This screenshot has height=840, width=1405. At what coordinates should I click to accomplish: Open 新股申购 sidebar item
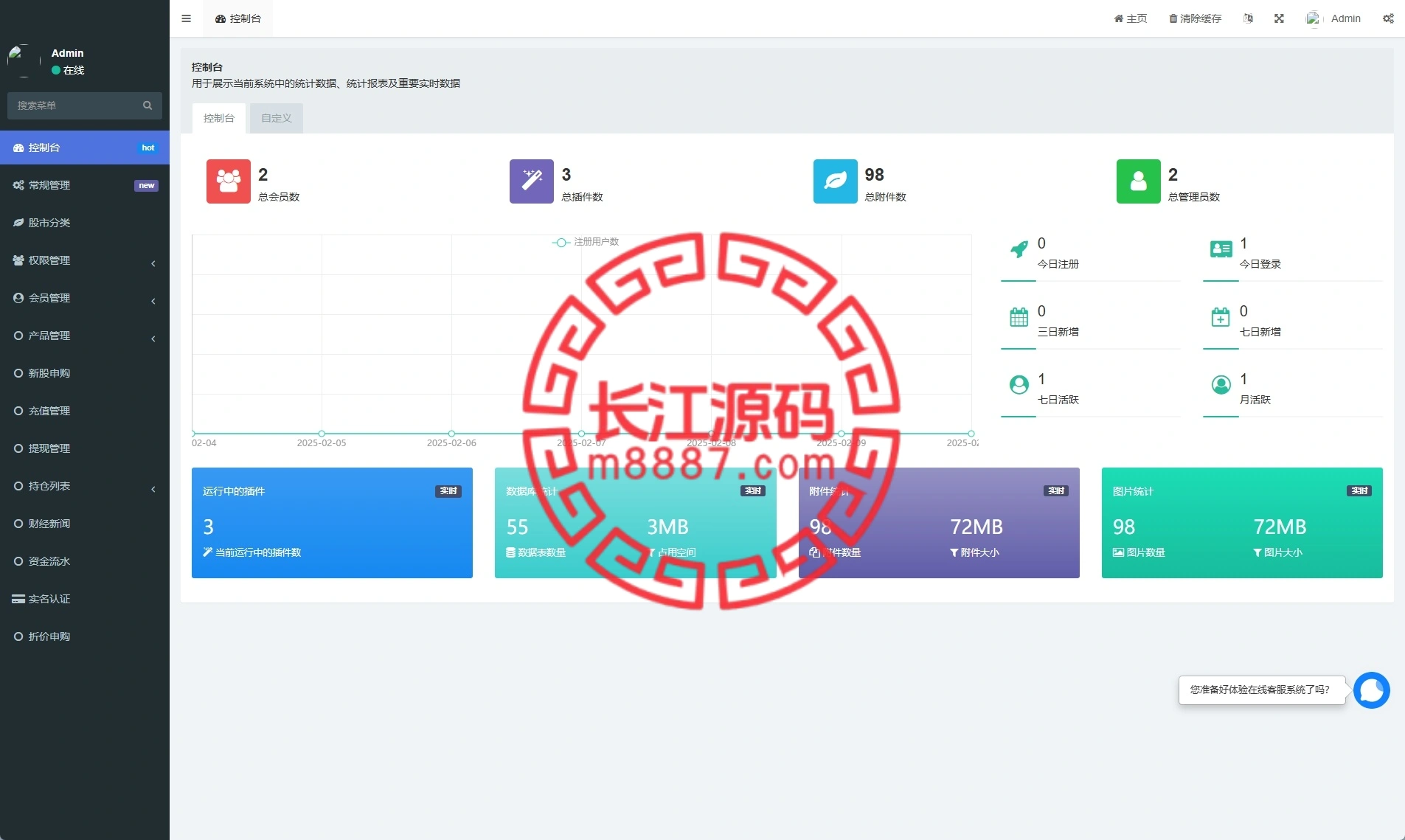coord(85,373)
